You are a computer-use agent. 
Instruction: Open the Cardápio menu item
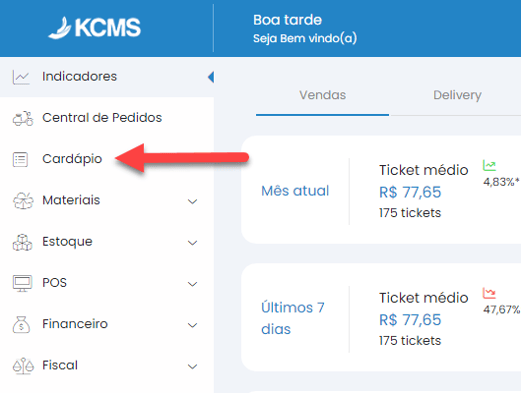[x=72, y=159]
